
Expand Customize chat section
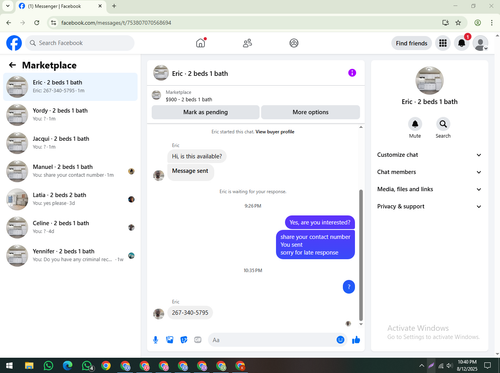[429, 155]
